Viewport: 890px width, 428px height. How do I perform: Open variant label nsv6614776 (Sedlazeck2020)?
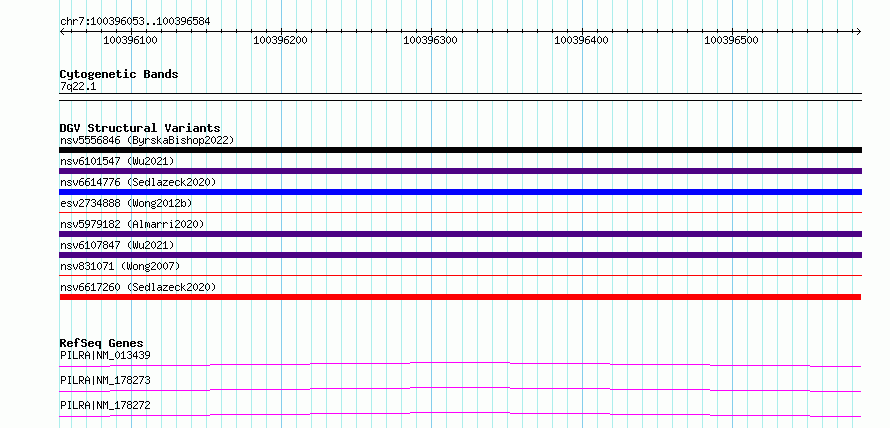point(138,182)
